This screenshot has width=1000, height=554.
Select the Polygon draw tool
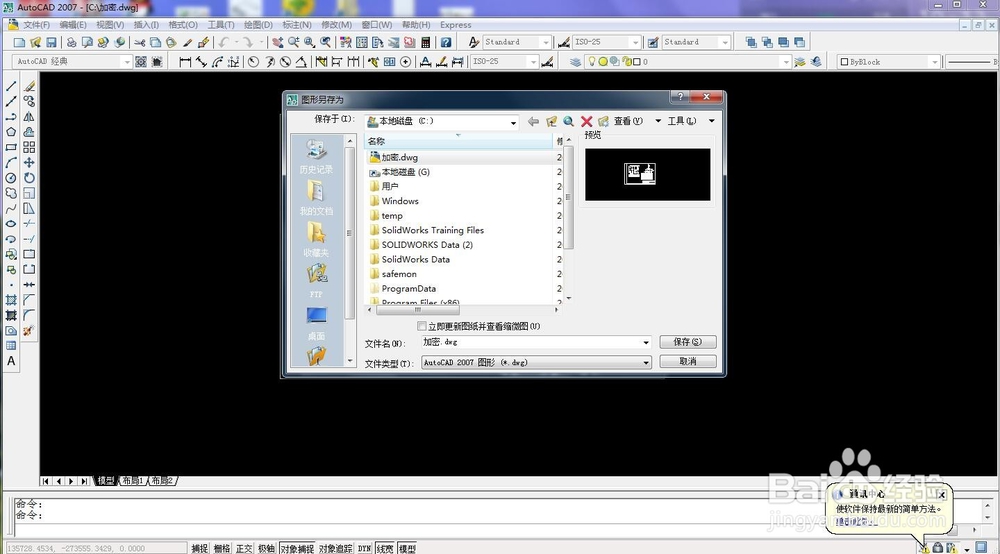(x=11, y=132)
